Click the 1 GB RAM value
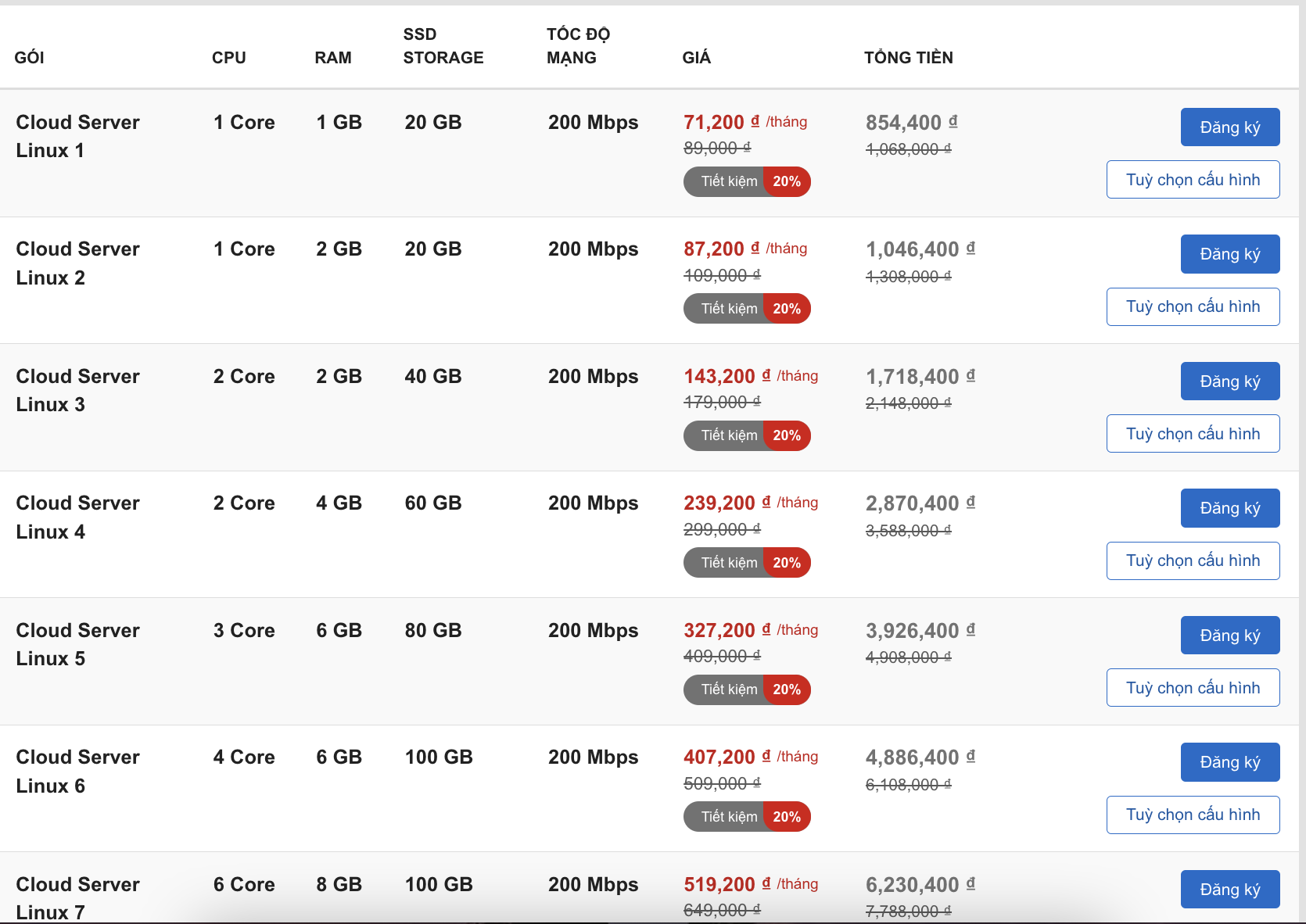The width and height of the screenshot is (1306, 924). click(x=339, y=123)
